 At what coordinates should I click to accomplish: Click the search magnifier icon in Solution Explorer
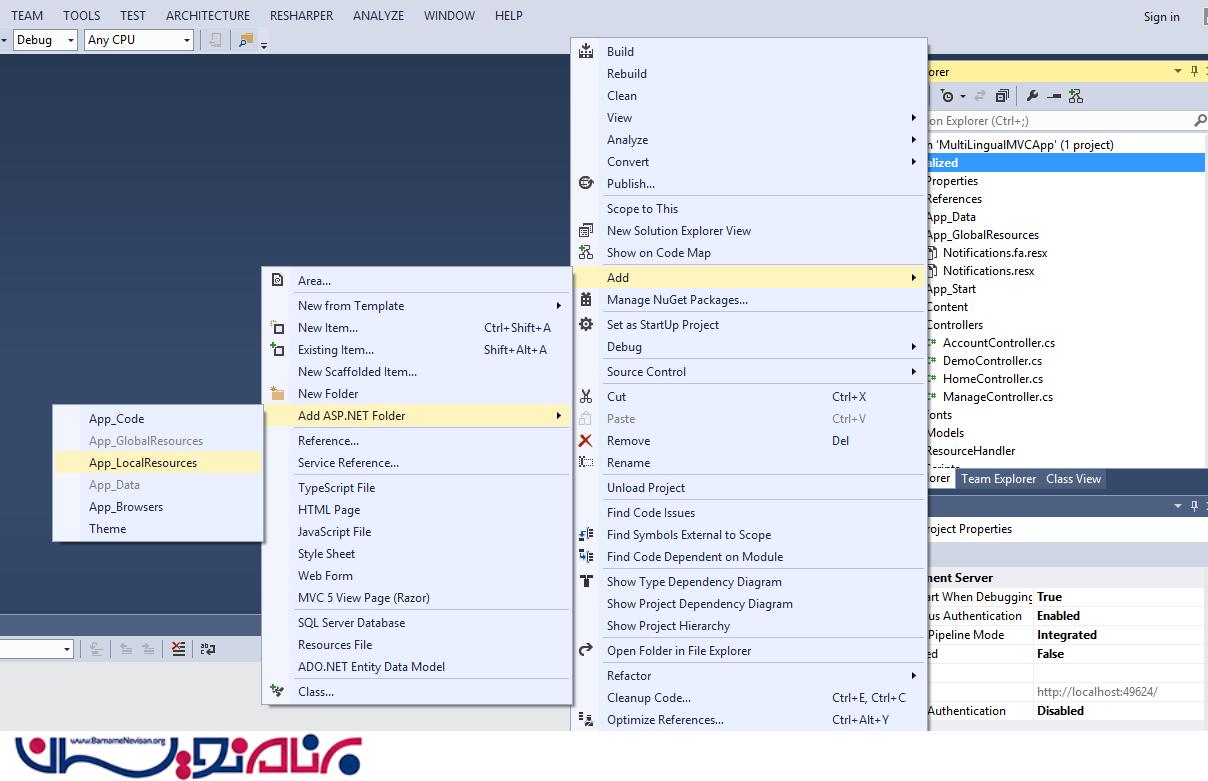click(x=1200, y=121)
